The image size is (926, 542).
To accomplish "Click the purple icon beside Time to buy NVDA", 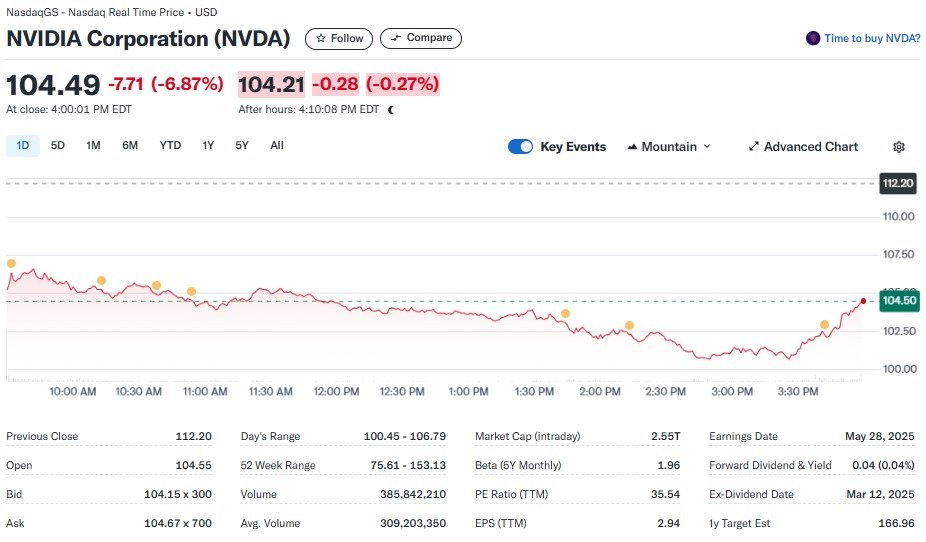I will click(813, 38).
